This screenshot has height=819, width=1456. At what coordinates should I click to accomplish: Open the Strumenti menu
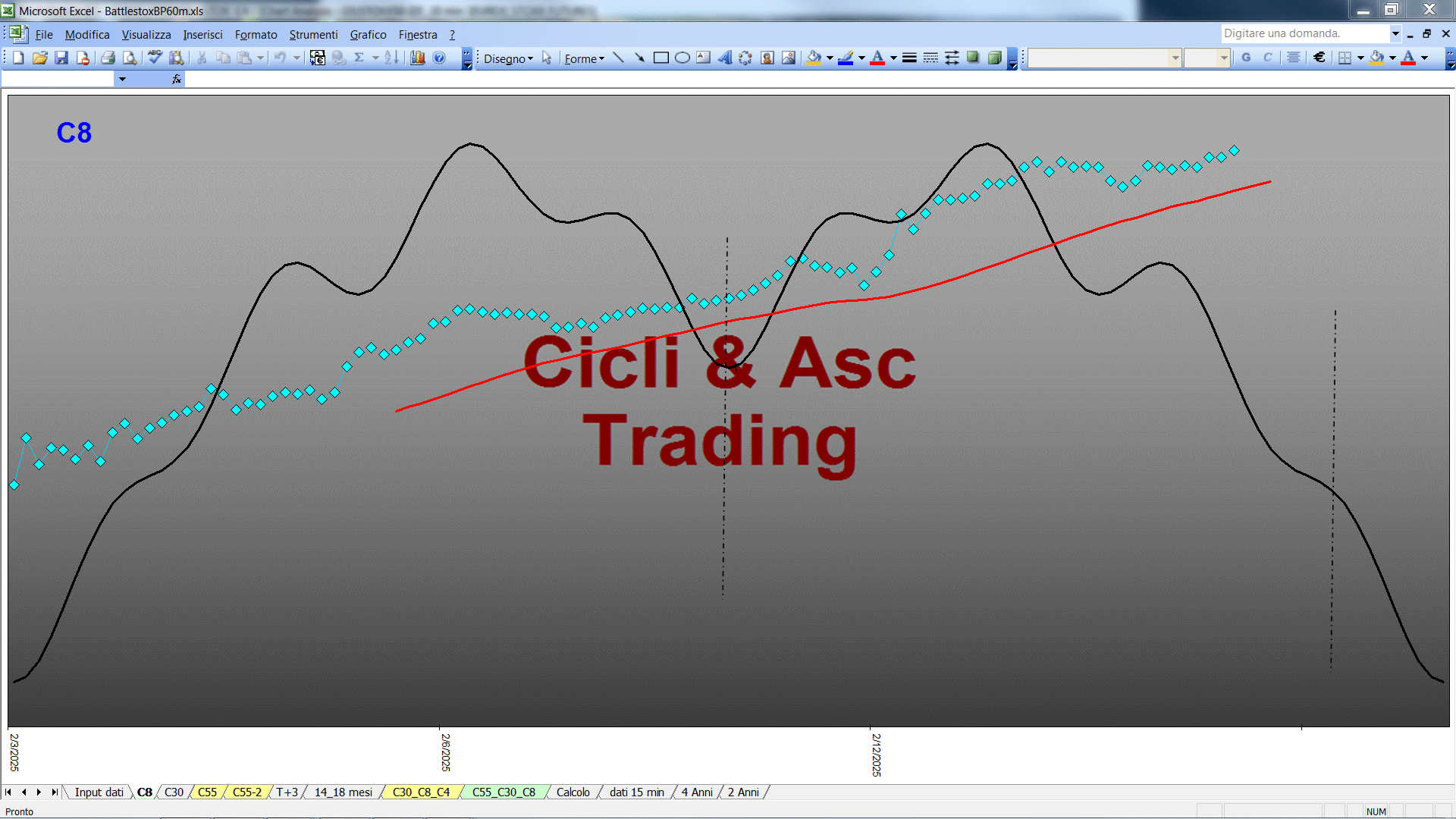pos(313,35)
